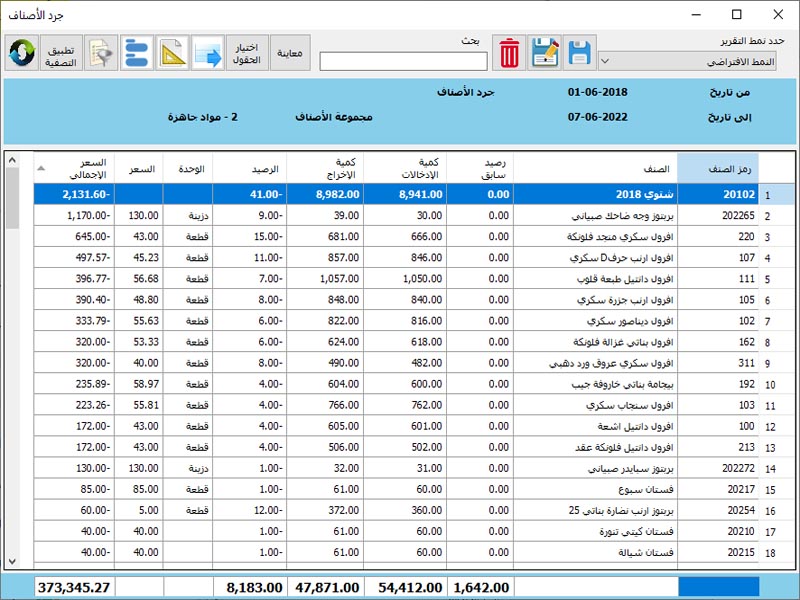Click the from-date value '01-06-2018'
The image size is (800, 600).
tap(597, 92)
